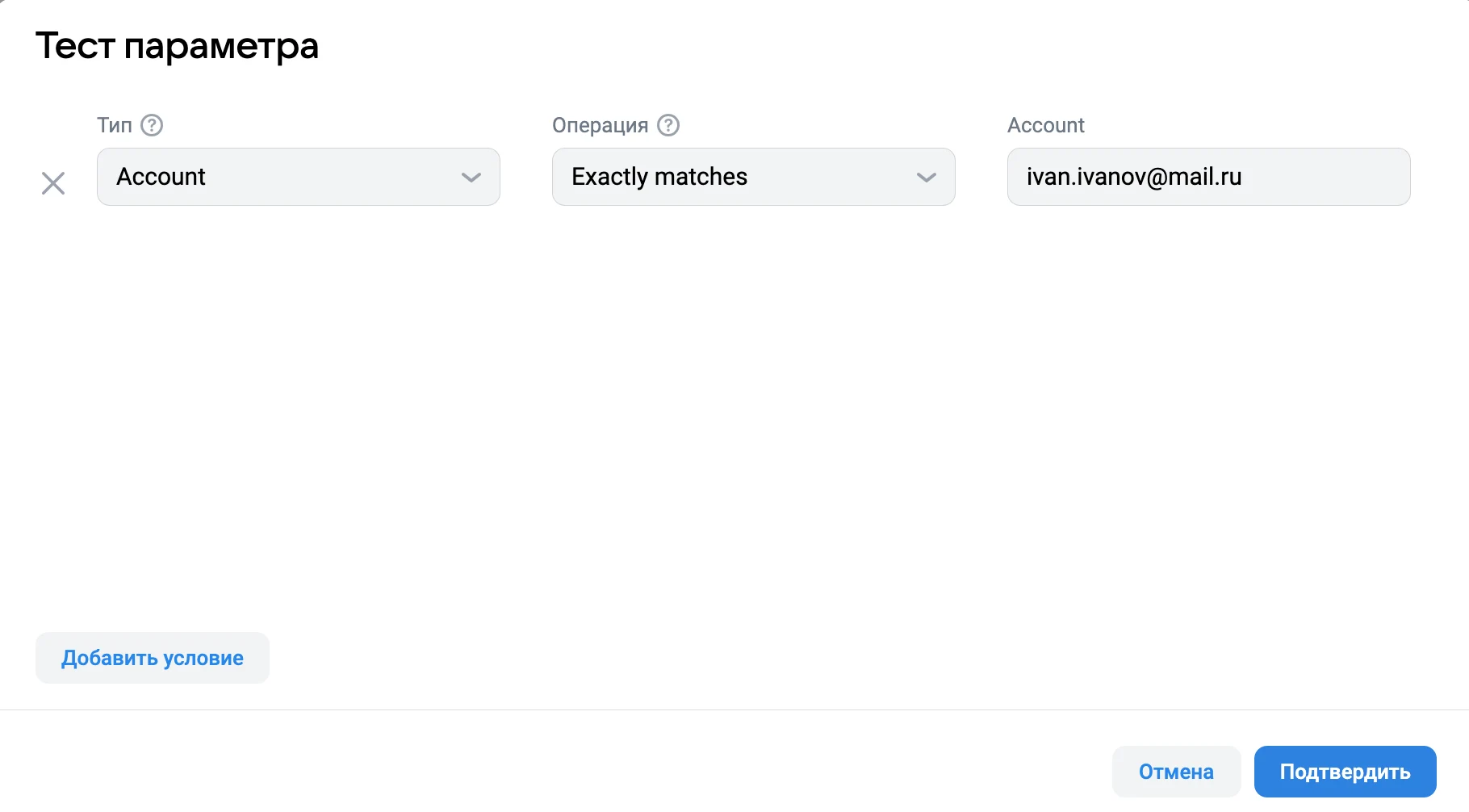
Task: Click the Отмена button
Action: pos(1176,772)
